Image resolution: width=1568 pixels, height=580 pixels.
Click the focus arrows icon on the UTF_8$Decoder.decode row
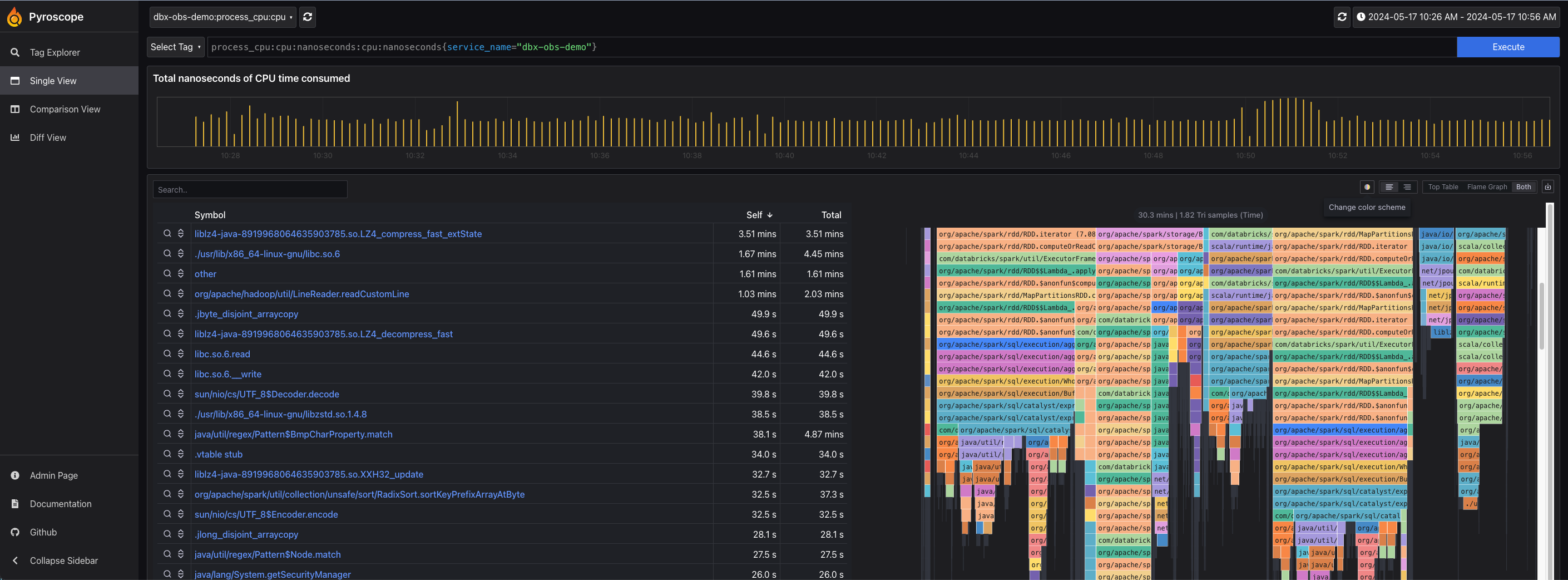(181, 394)
